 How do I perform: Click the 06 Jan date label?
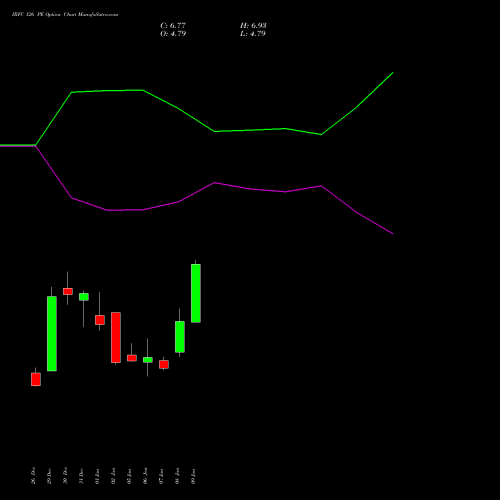(145, 475)
